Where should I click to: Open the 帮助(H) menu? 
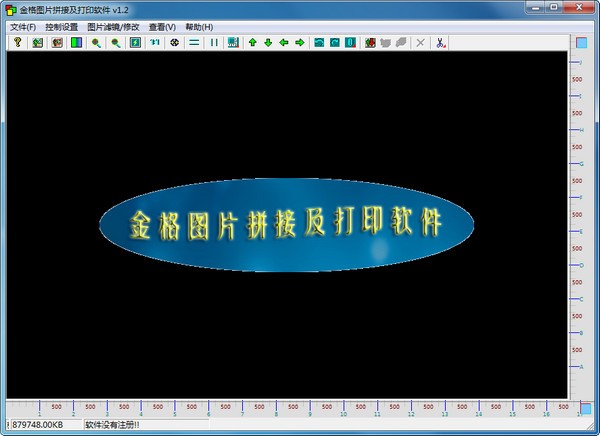[199, 26]
